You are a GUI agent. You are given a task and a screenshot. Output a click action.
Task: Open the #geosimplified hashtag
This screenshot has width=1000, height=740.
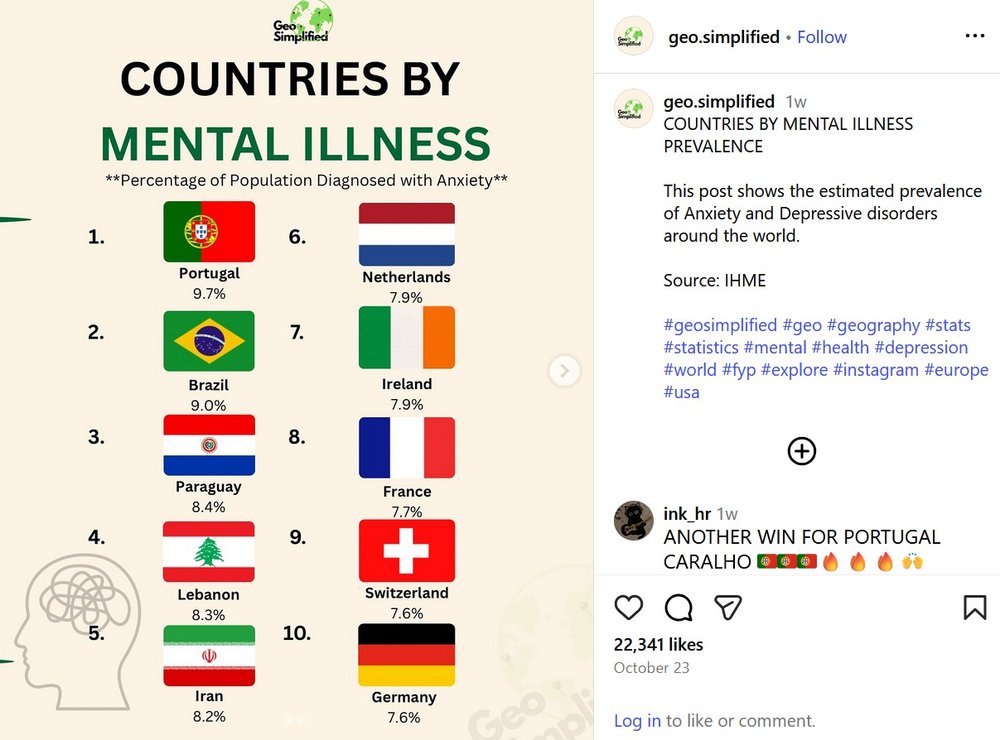point(720,325)
